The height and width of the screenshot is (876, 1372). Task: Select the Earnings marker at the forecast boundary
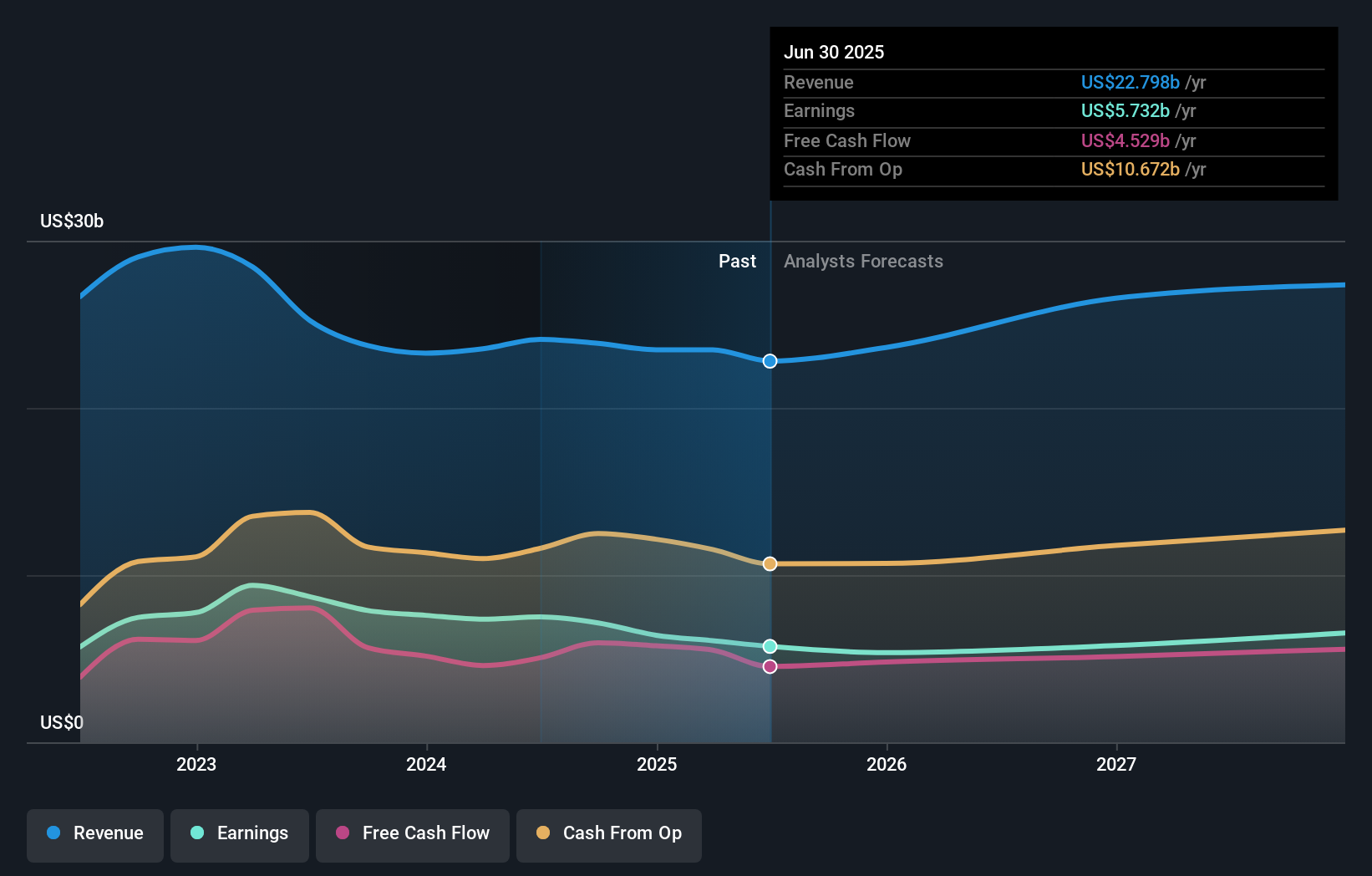tap(769, 645)
